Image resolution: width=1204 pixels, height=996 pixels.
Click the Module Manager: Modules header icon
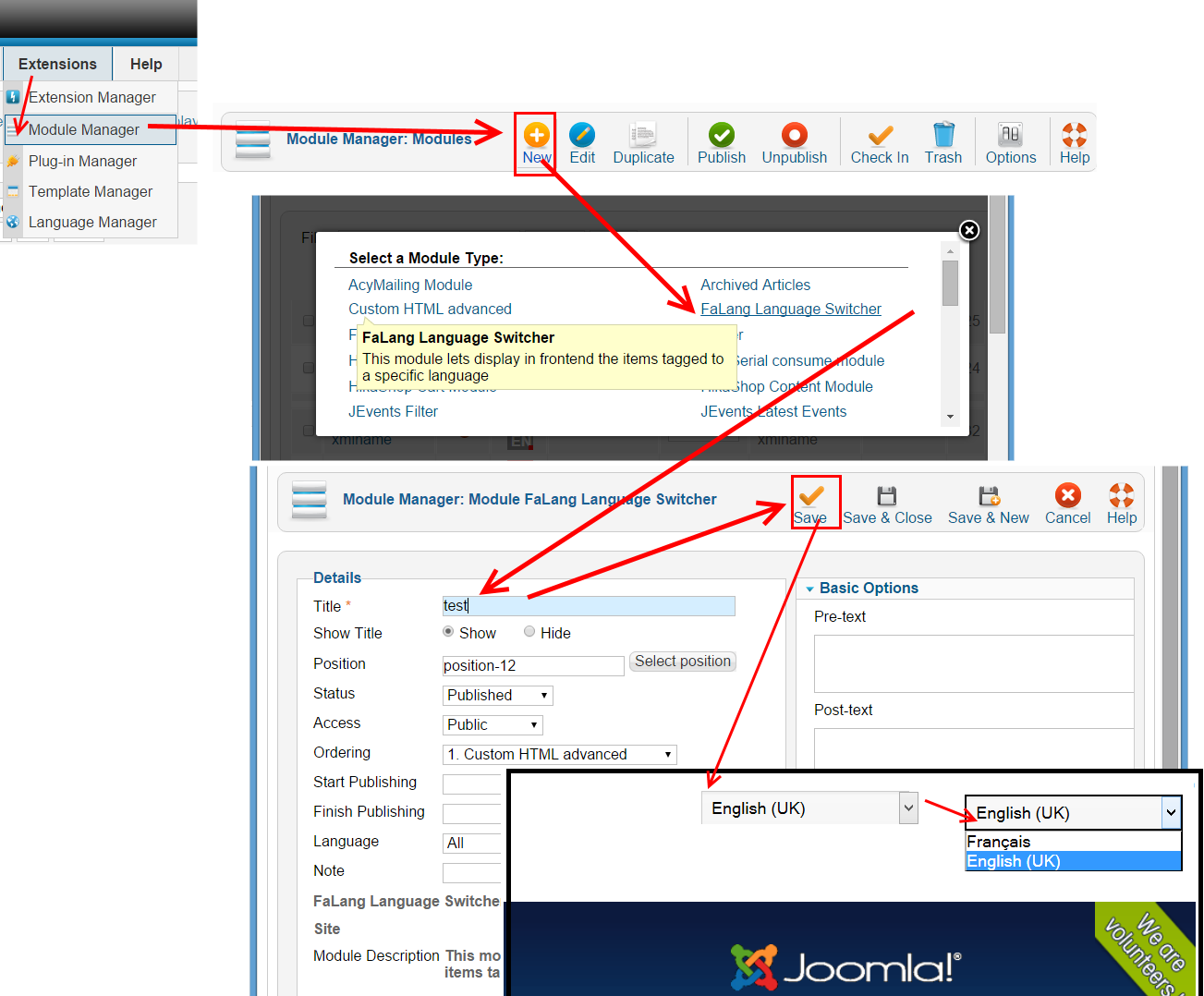point(253,140)
